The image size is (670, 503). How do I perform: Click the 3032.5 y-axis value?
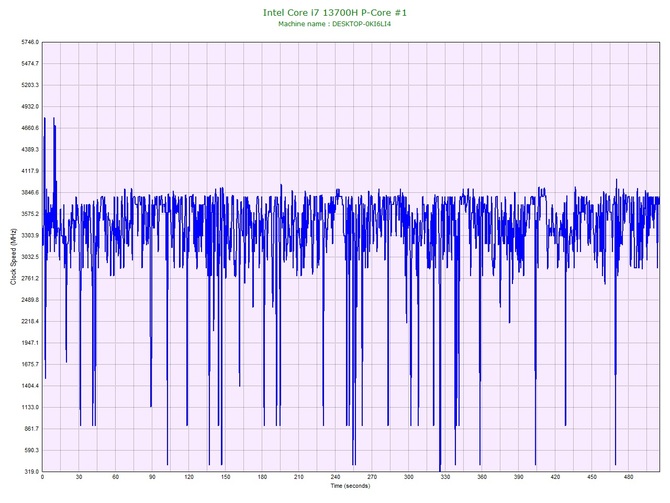30,257
